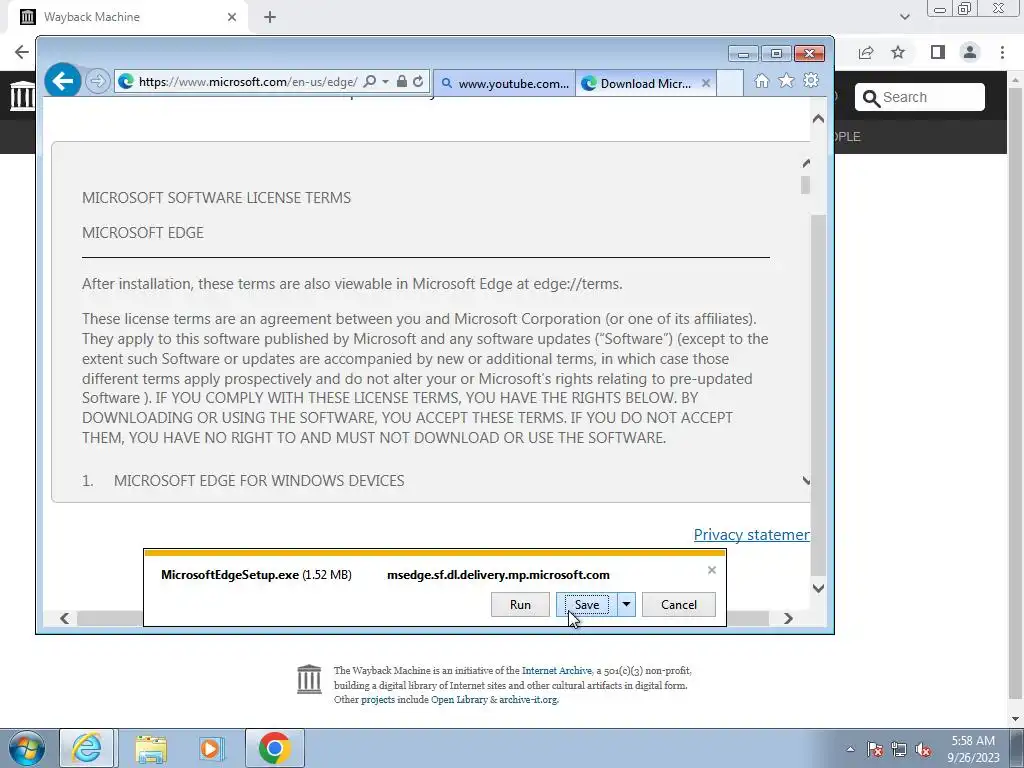Open Windows Media Player from taskbar

coord(211,748)
